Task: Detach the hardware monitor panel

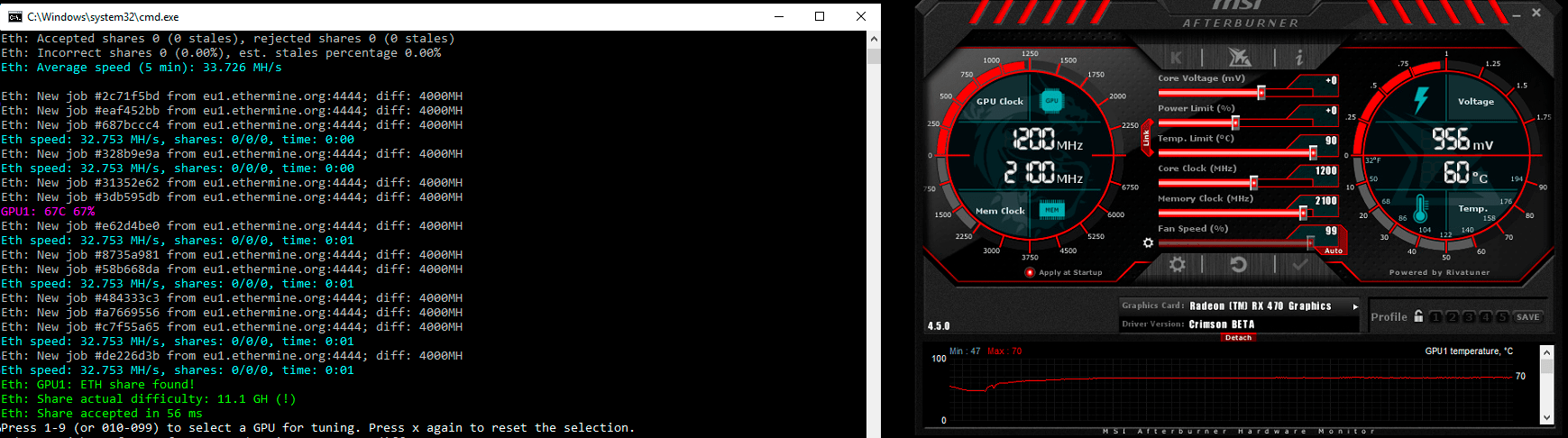Action: (x=1238, y=338)
